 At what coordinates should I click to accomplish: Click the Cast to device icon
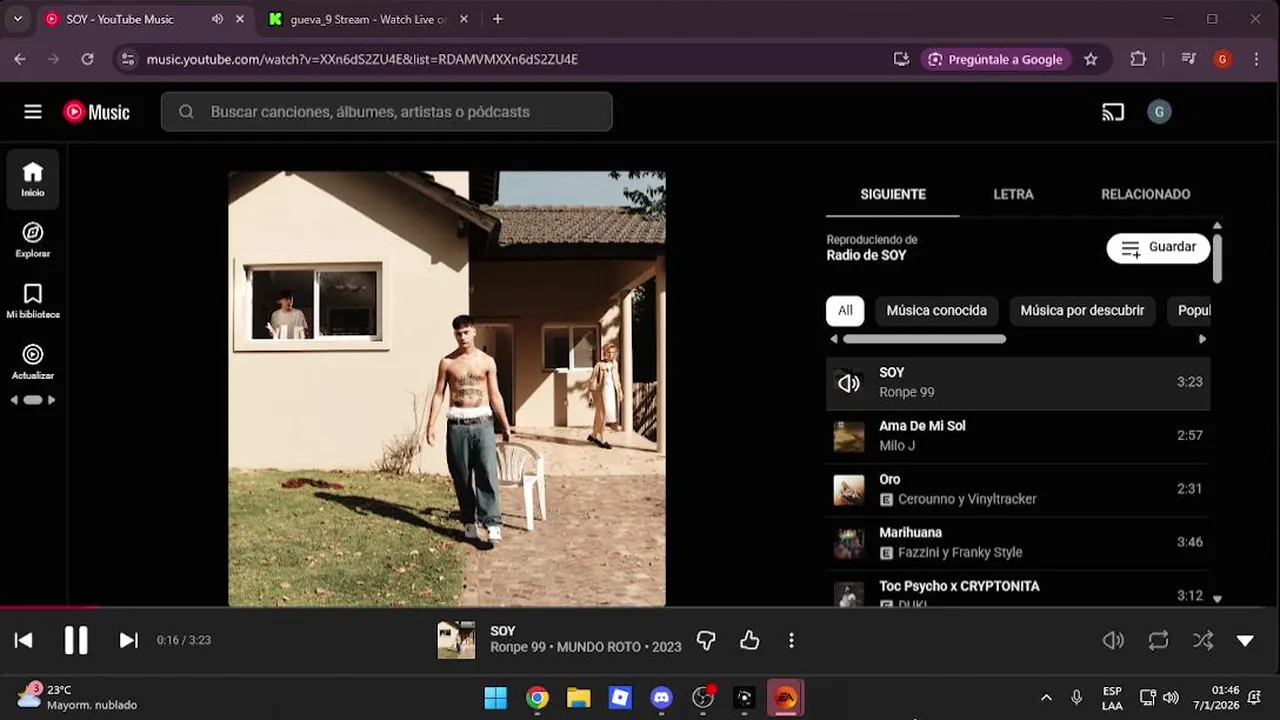[1113, 112]
